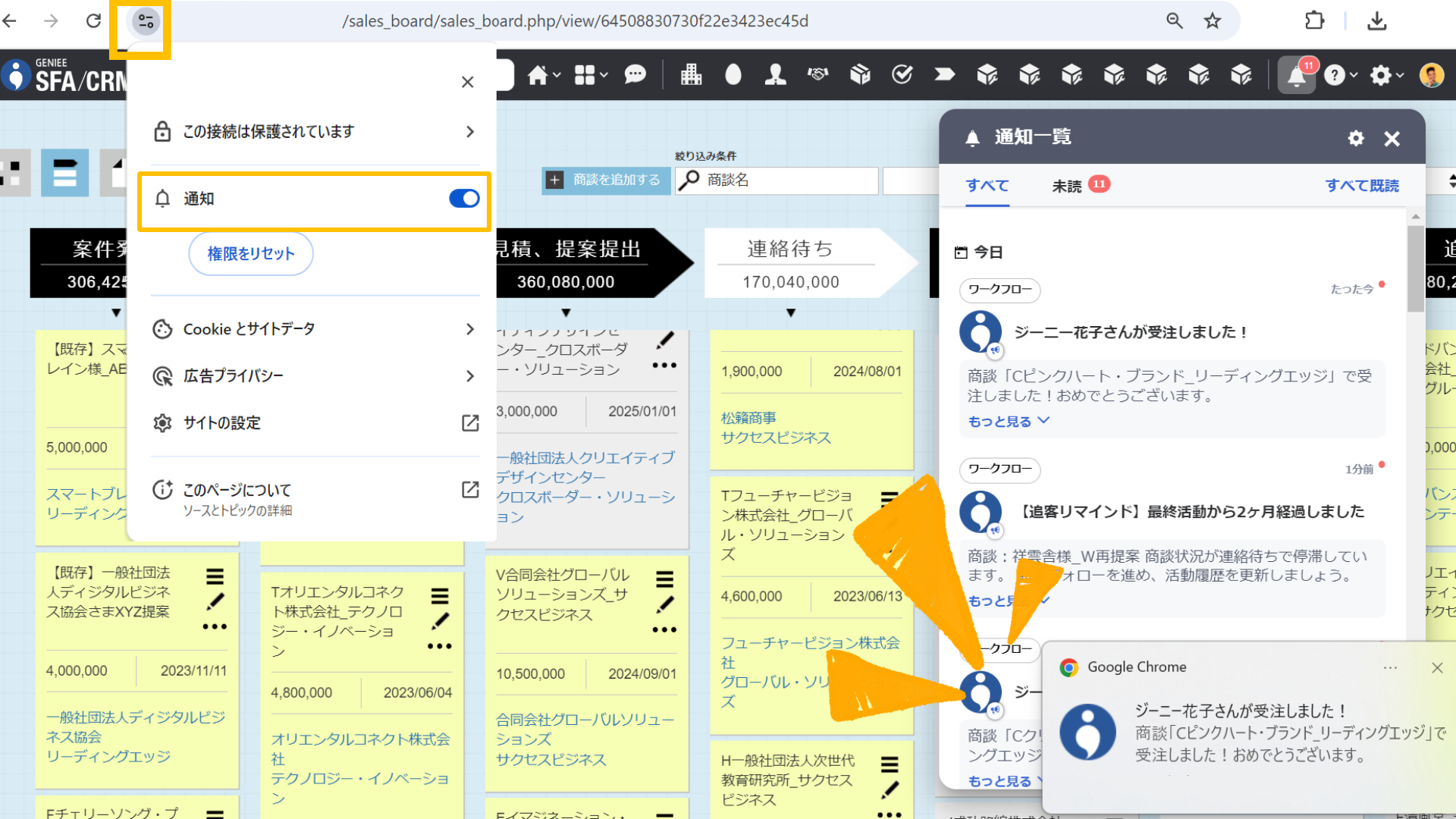
Task: Open the company building icon
Action: tap(691, 74)
